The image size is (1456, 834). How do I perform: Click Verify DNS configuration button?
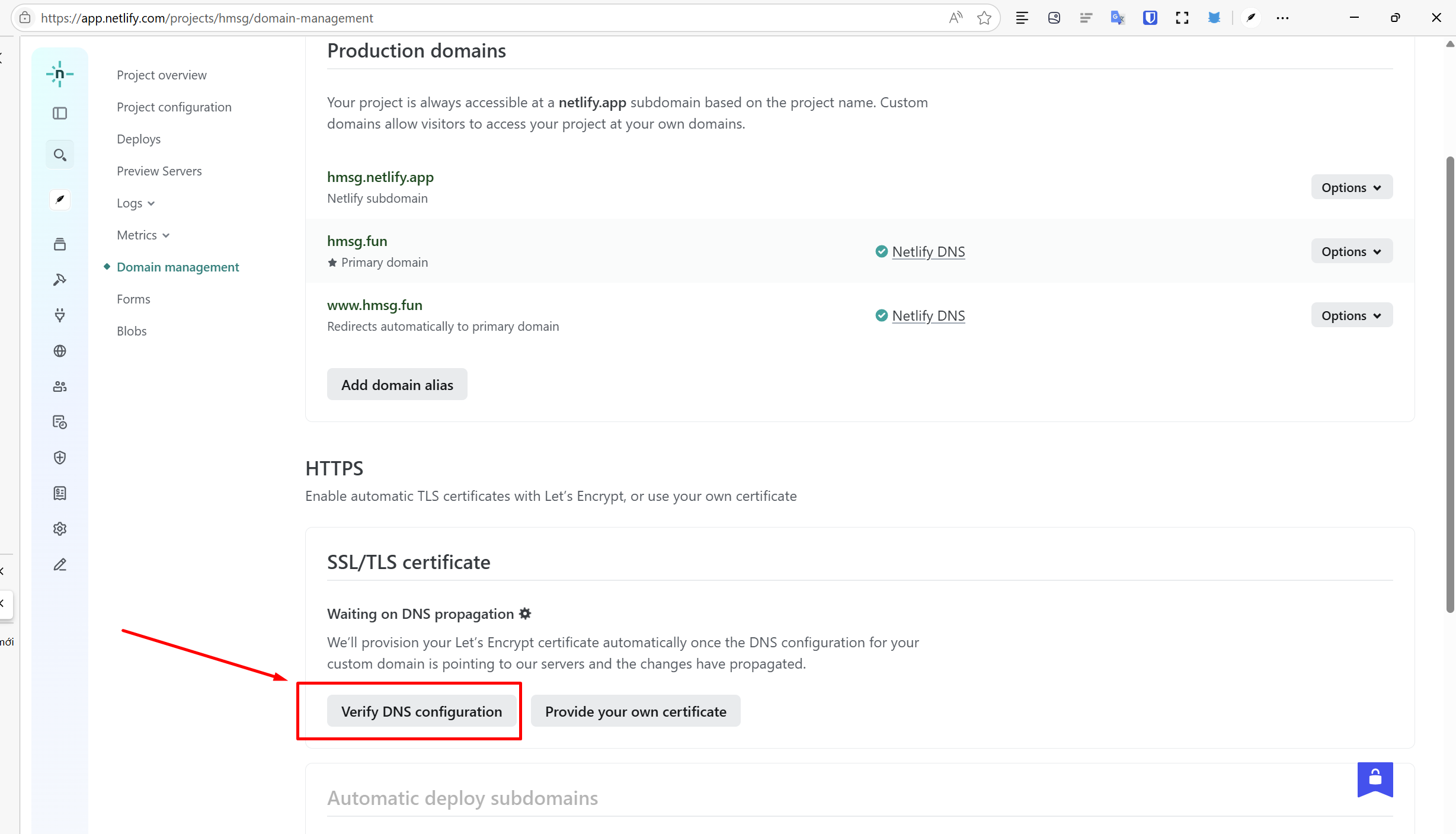click(421, 711)
